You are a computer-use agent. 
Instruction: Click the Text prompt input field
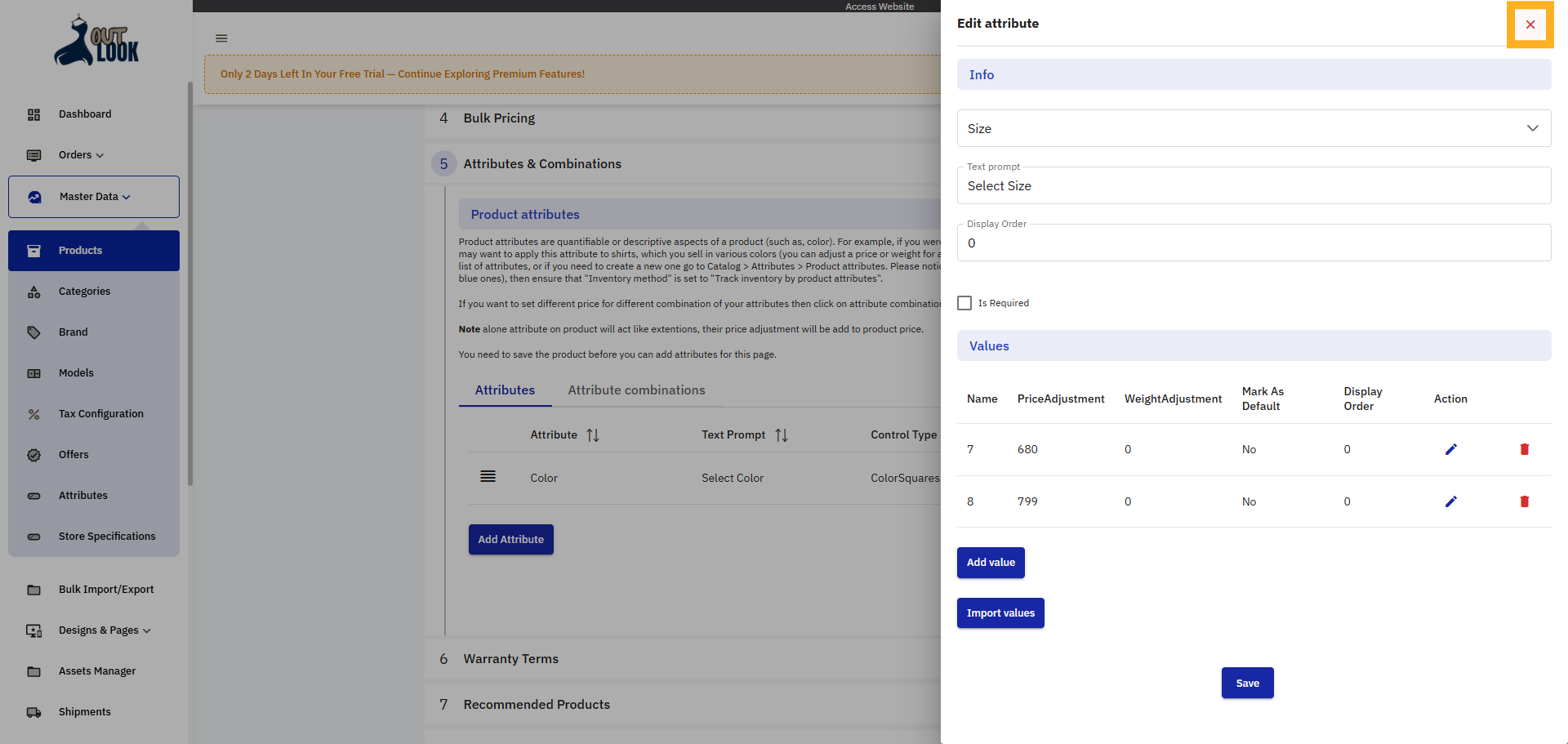(1254, 186)
